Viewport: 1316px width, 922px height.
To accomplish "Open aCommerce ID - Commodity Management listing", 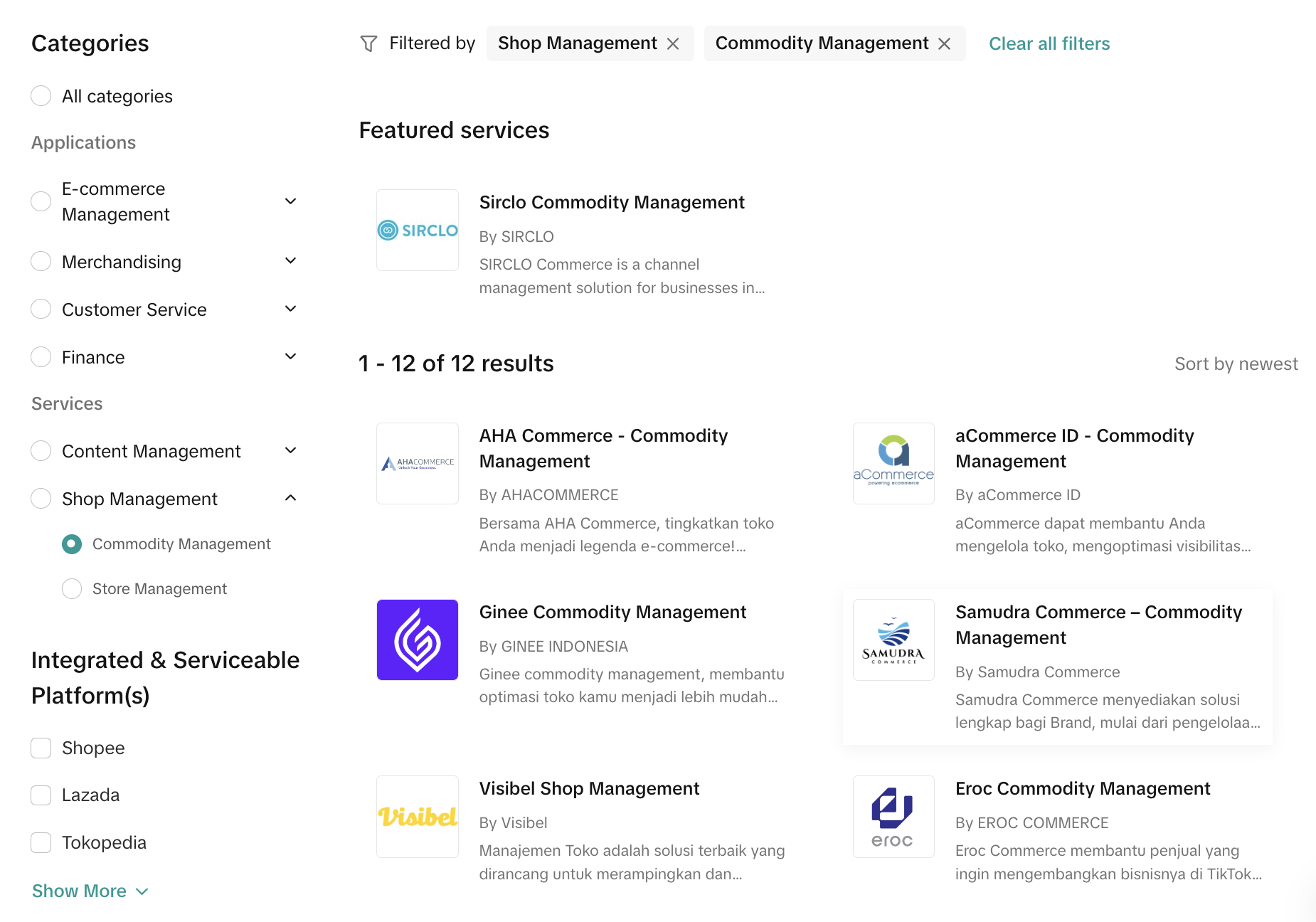I will coord(1075,448).
